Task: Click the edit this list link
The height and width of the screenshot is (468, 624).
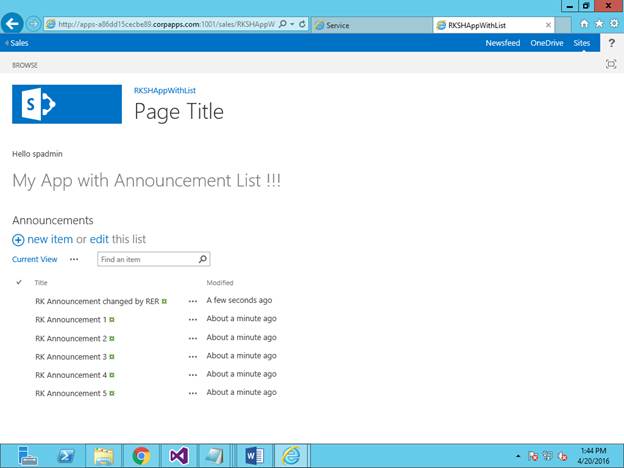Action: point(99,239)
